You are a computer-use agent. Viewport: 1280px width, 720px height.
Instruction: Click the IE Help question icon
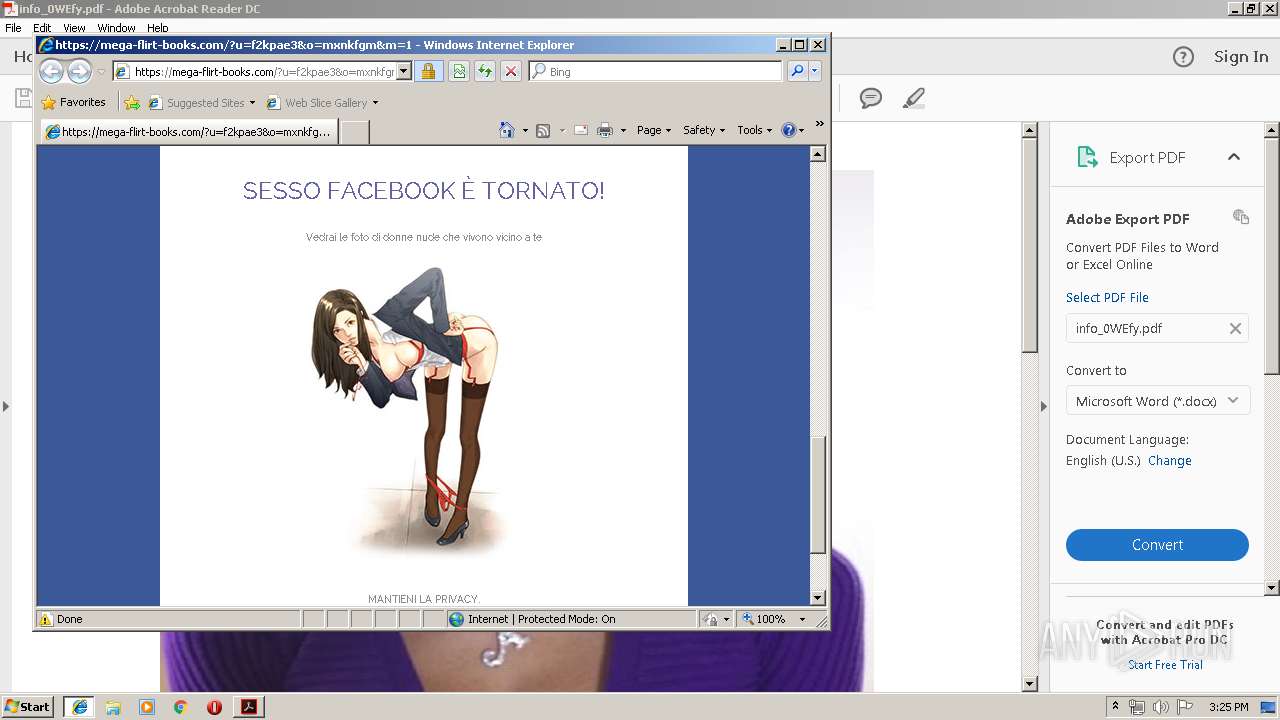788,130
